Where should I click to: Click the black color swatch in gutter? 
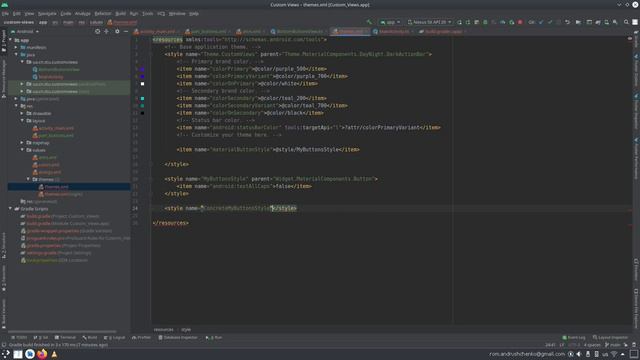tap(142, 113)
